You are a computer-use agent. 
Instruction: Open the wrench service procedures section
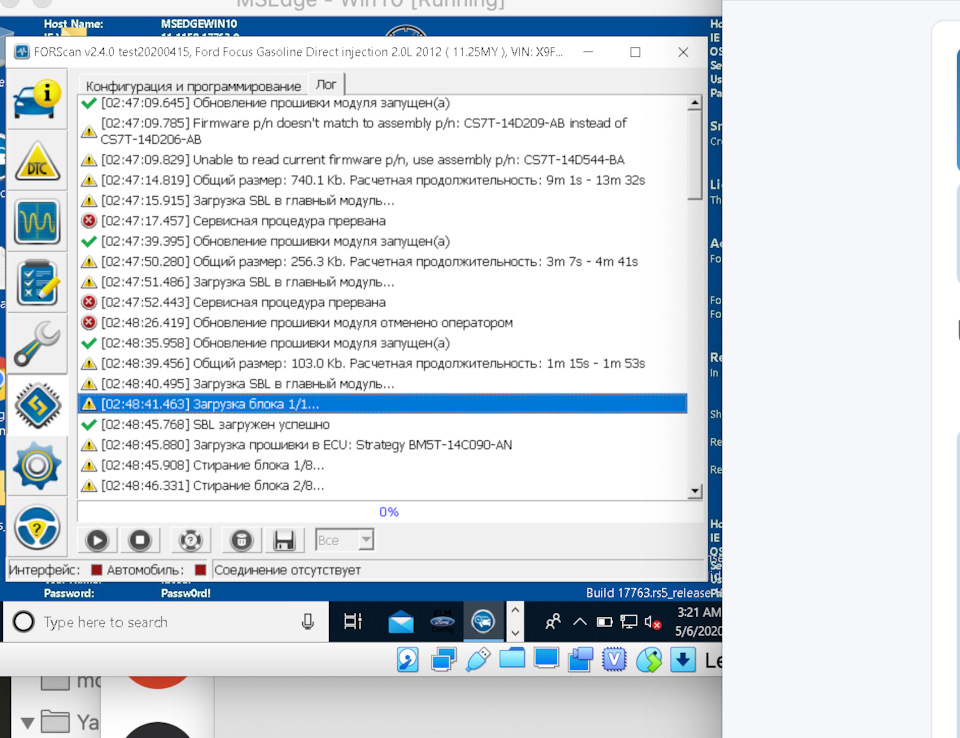coord(37,344)
